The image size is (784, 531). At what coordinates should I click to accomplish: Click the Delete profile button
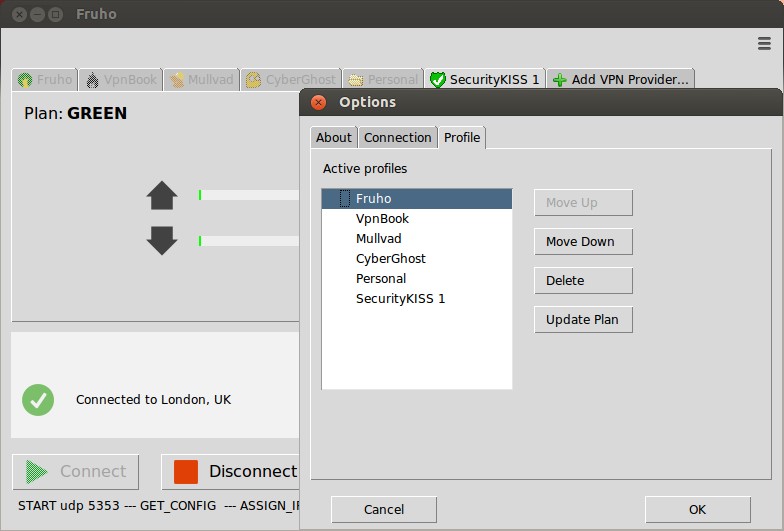tap(583, 281)
